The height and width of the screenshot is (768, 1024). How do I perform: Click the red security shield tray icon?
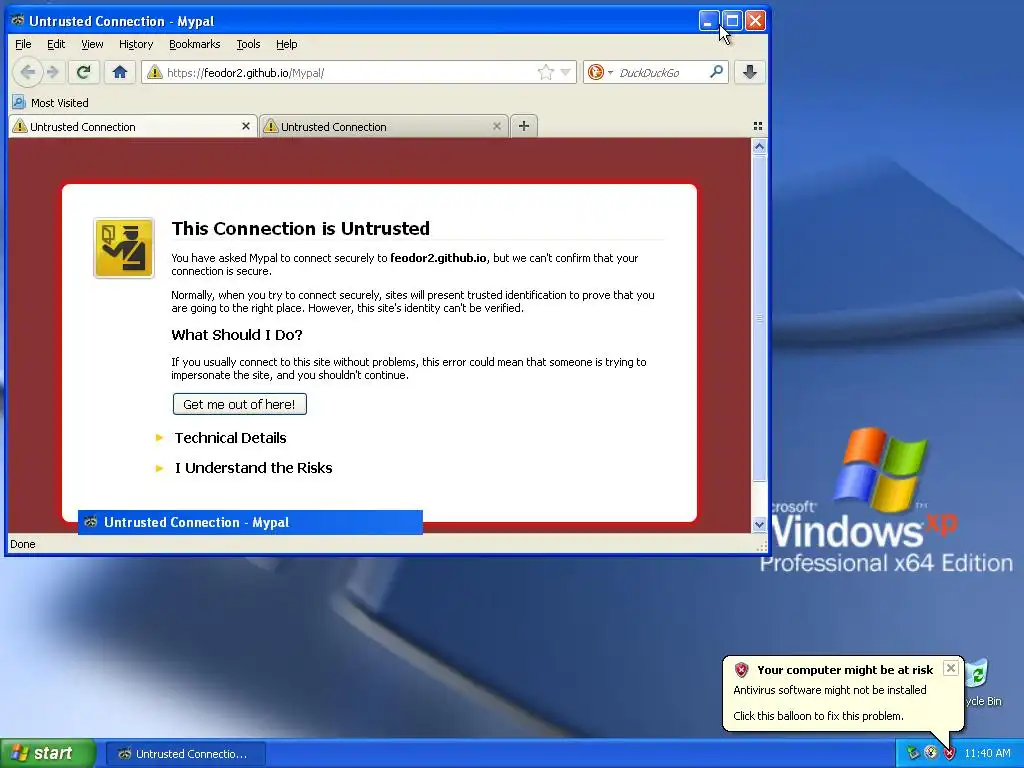click(x=950, y=754)
